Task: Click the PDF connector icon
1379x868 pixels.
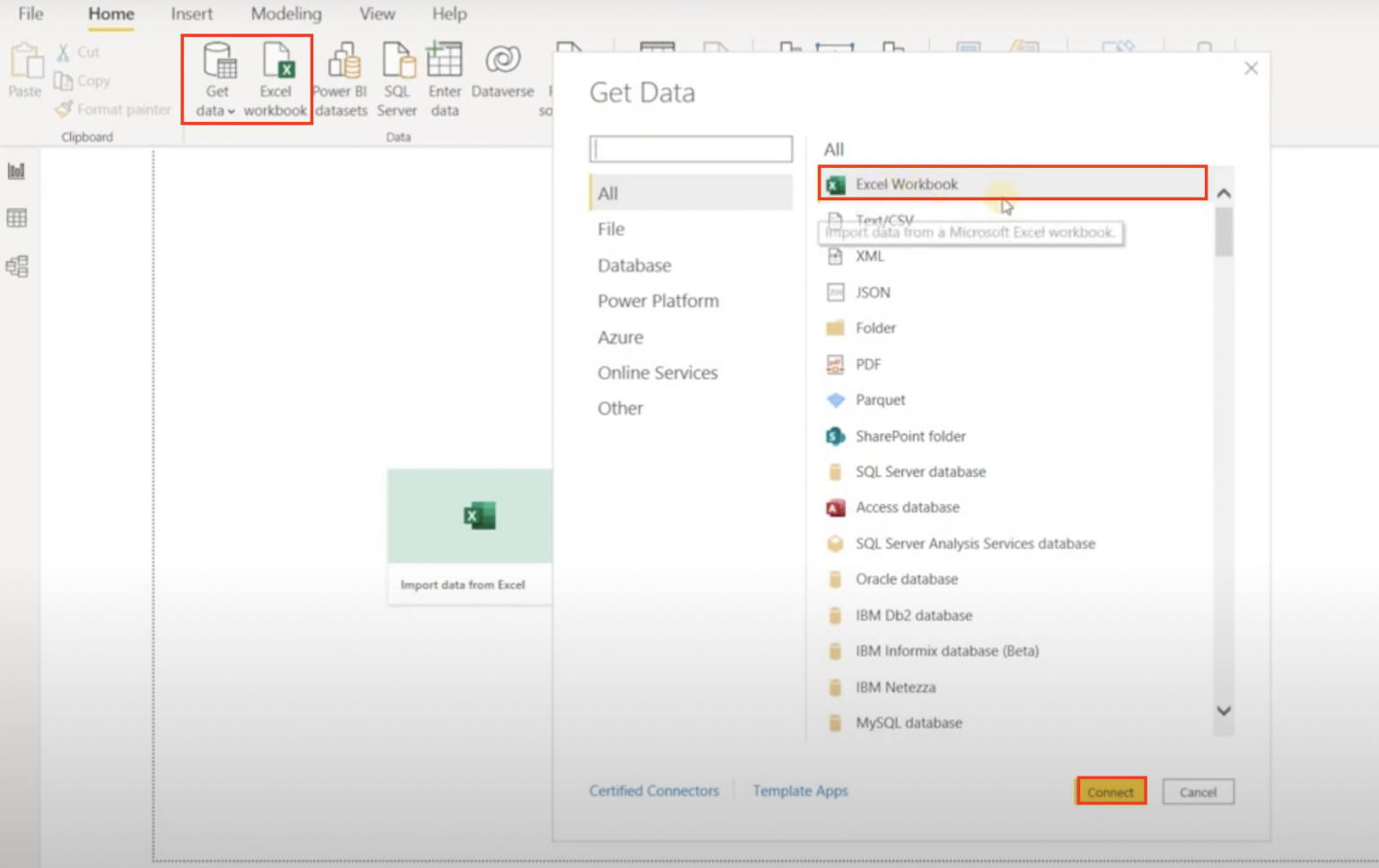Action: click(x=835, y=364)
